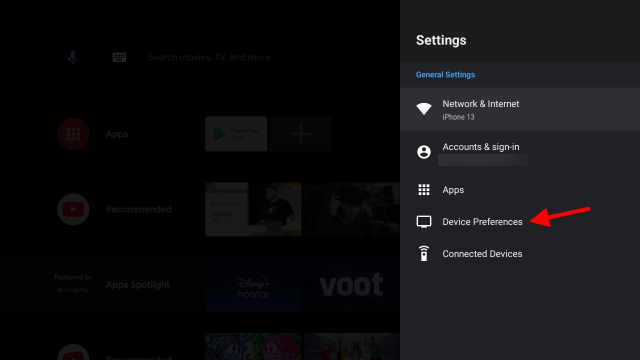Select the remote control icon for Connected Devices
Image resolution: width=640 pixels, height=360 pixels.
(424, 253)
